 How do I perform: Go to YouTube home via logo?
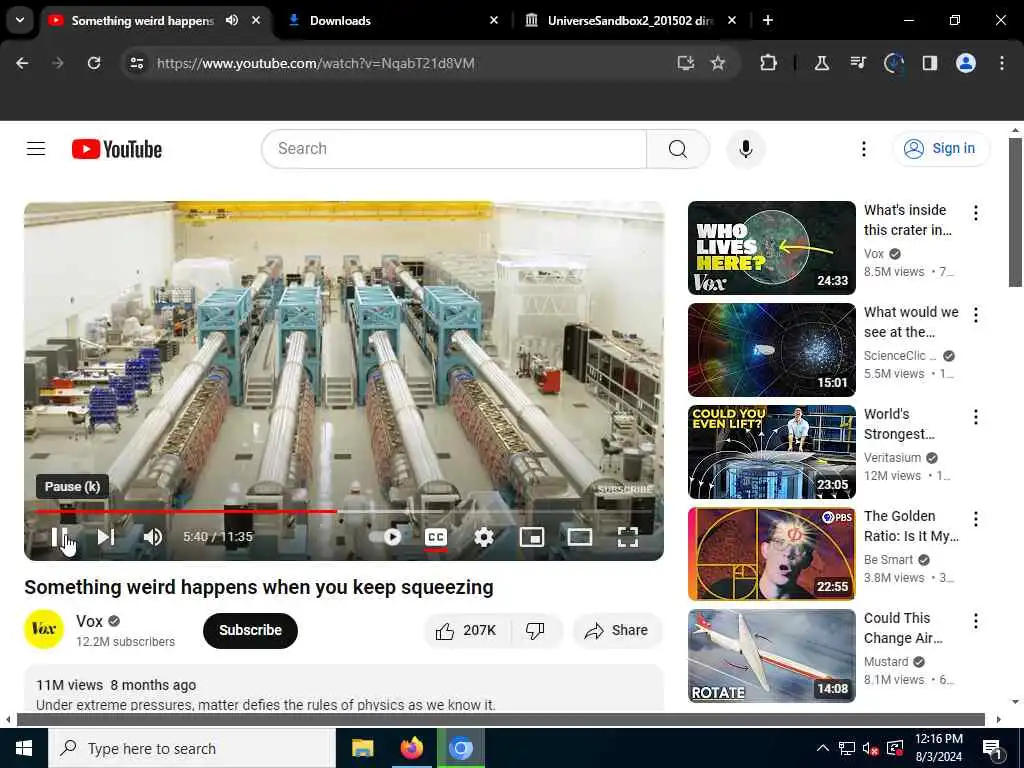(117, 149)
